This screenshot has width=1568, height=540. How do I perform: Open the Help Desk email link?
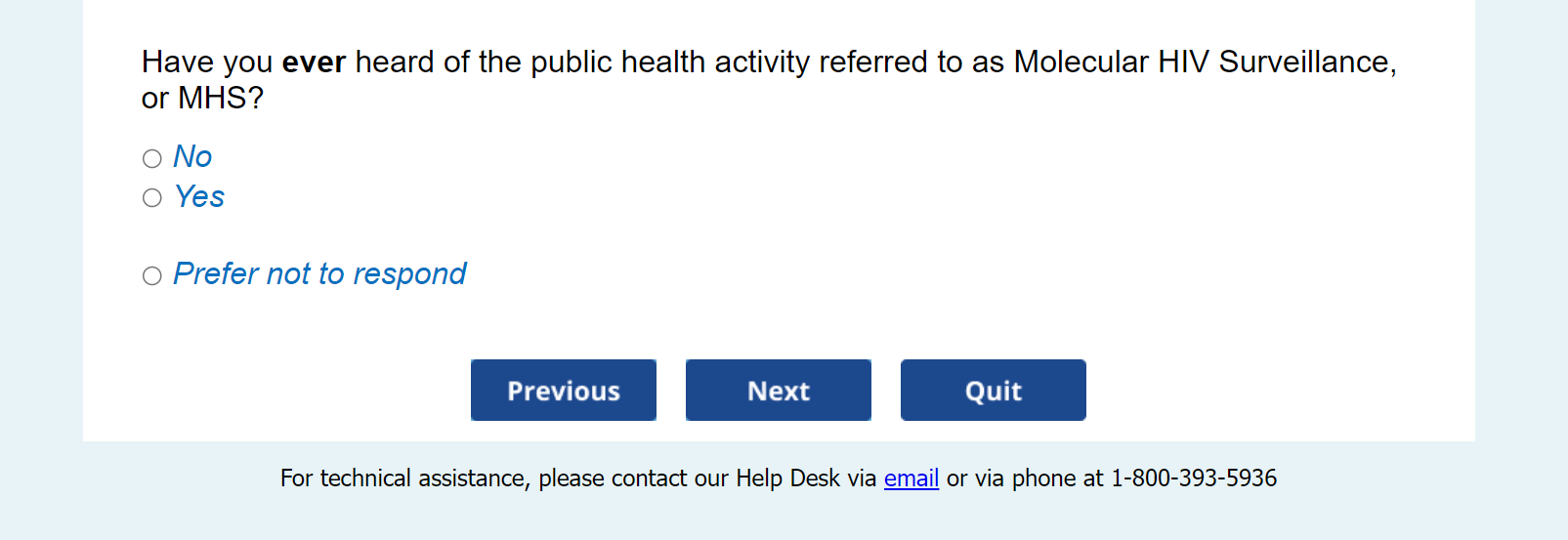point(911,478)
